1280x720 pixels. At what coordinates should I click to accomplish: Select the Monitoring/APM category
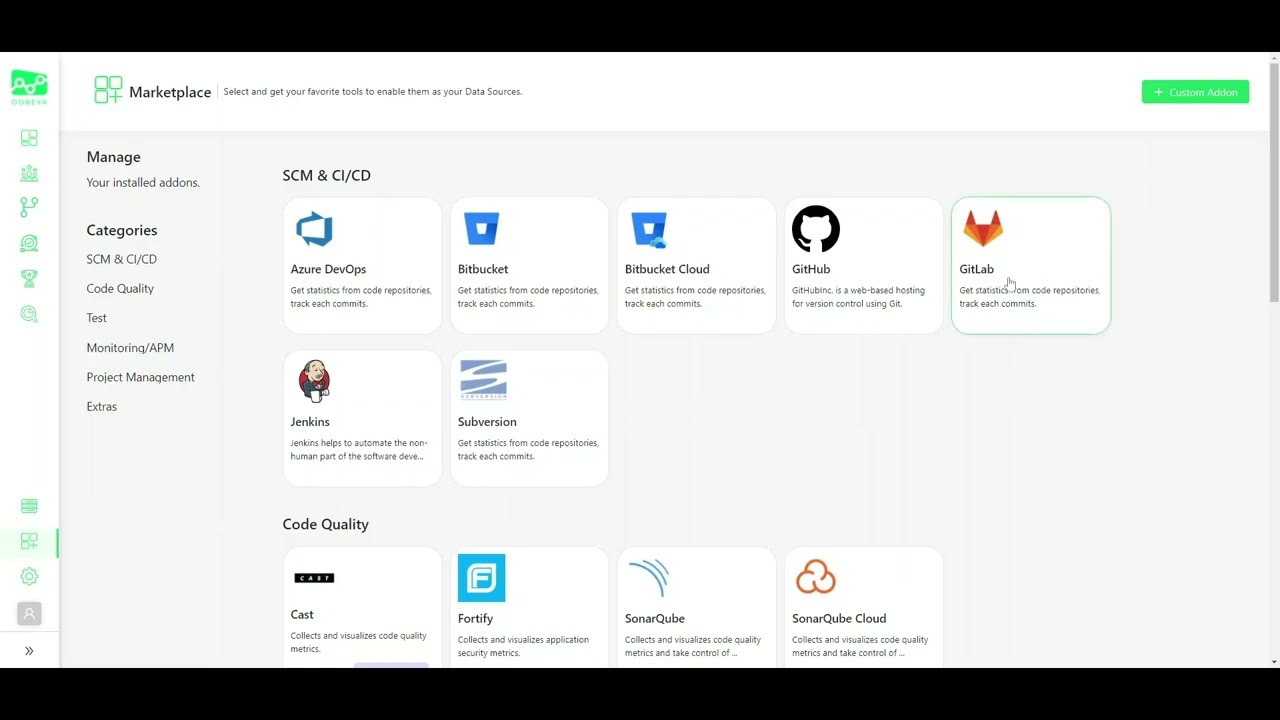130,348
